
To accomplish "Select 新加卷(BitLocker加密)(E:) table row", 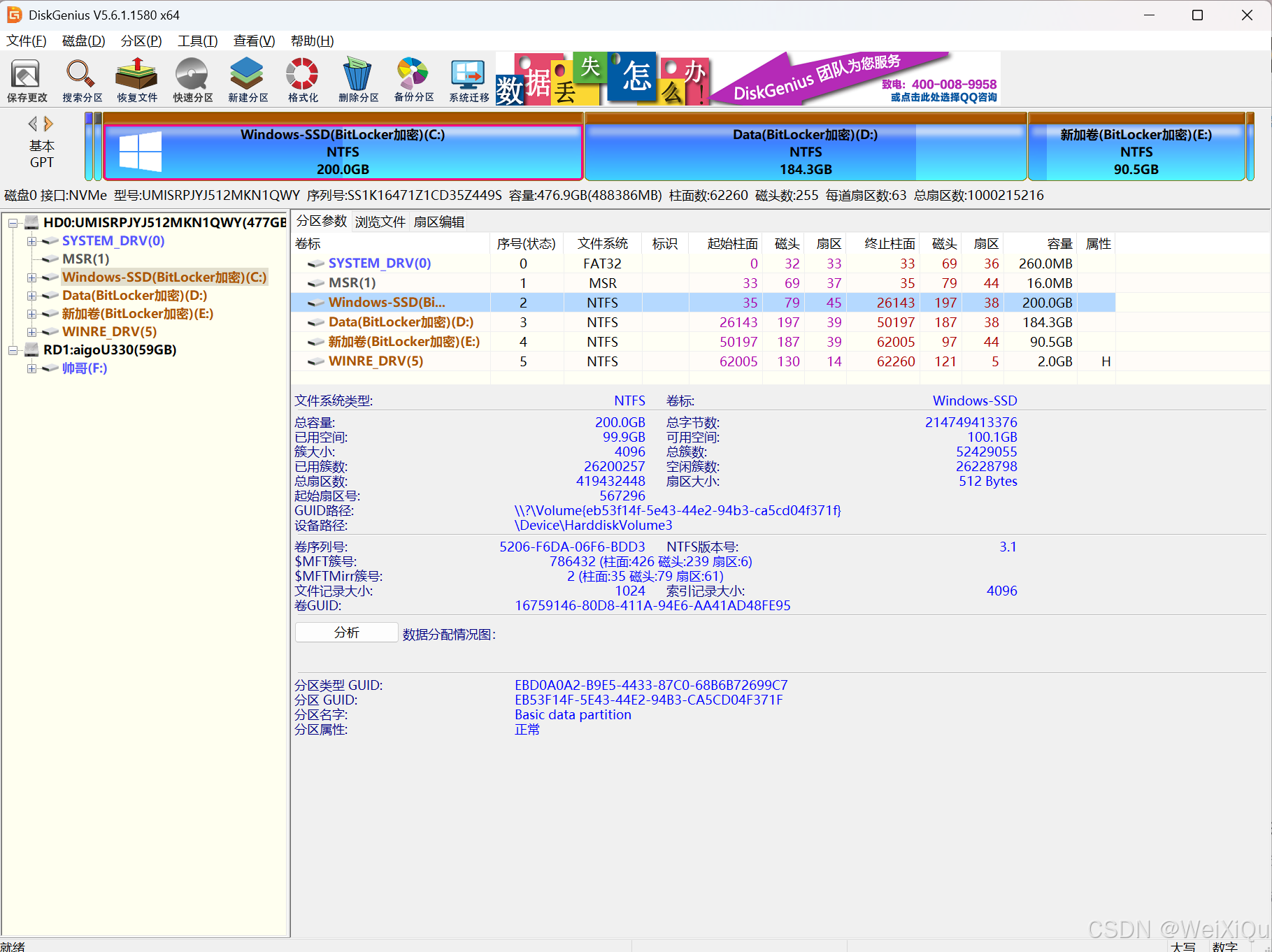I will click(x=703, y=342).
